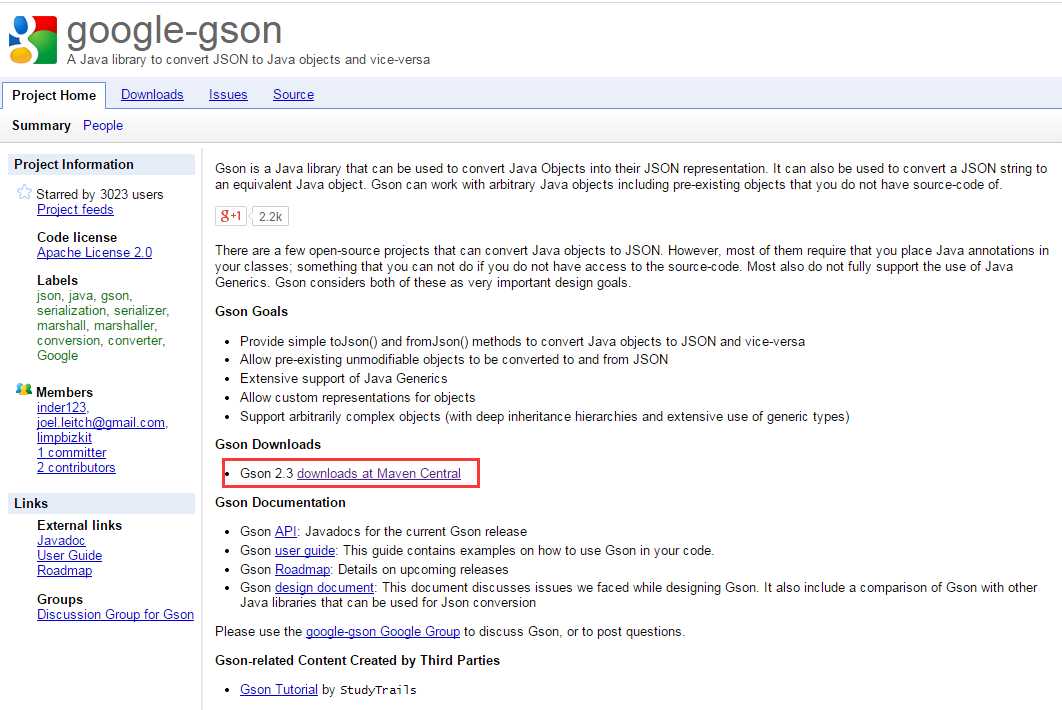Go to the Source tab

pyautogui.click(x=293, y=95)
